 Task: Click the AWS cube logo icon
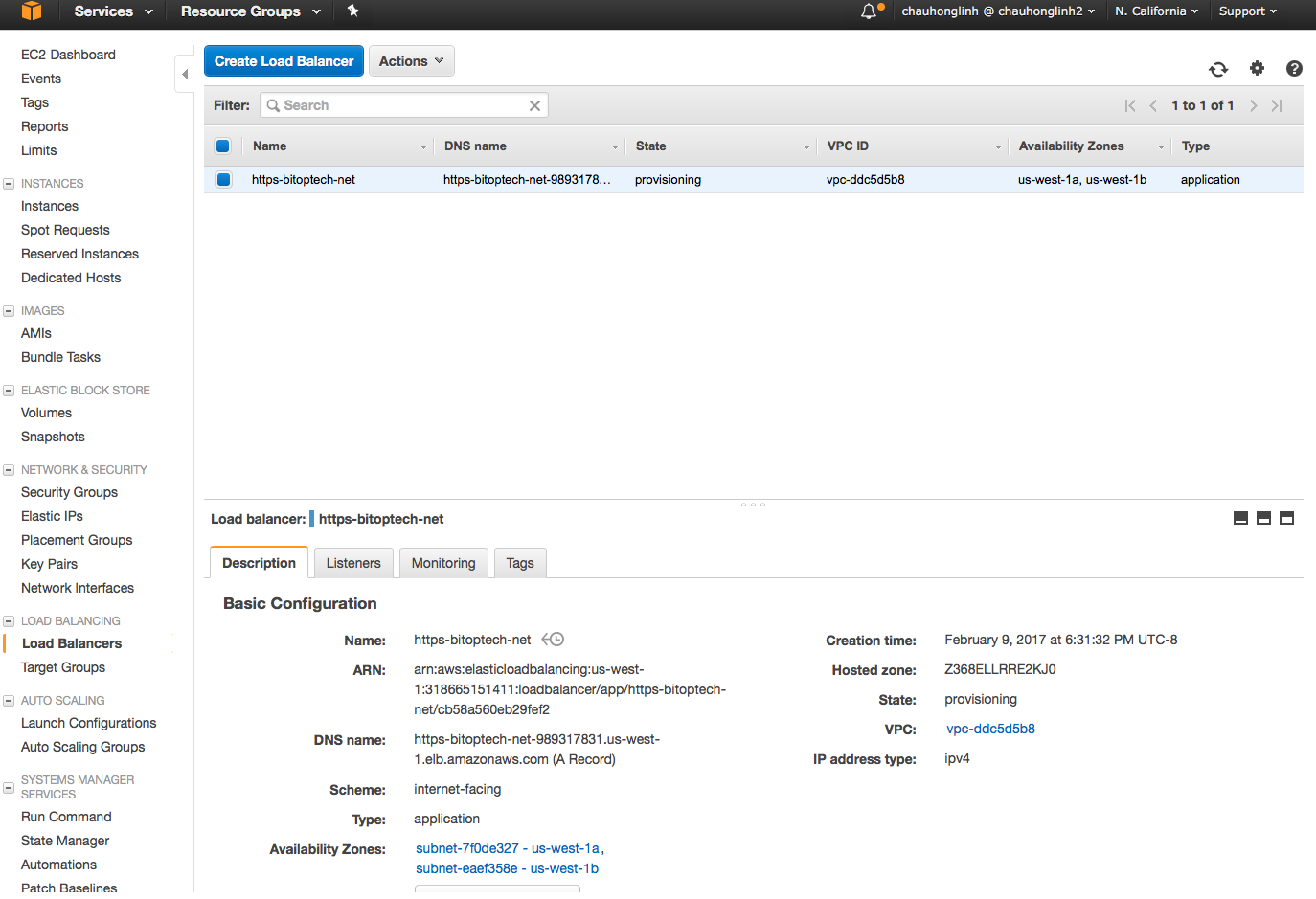click(32, 11)
